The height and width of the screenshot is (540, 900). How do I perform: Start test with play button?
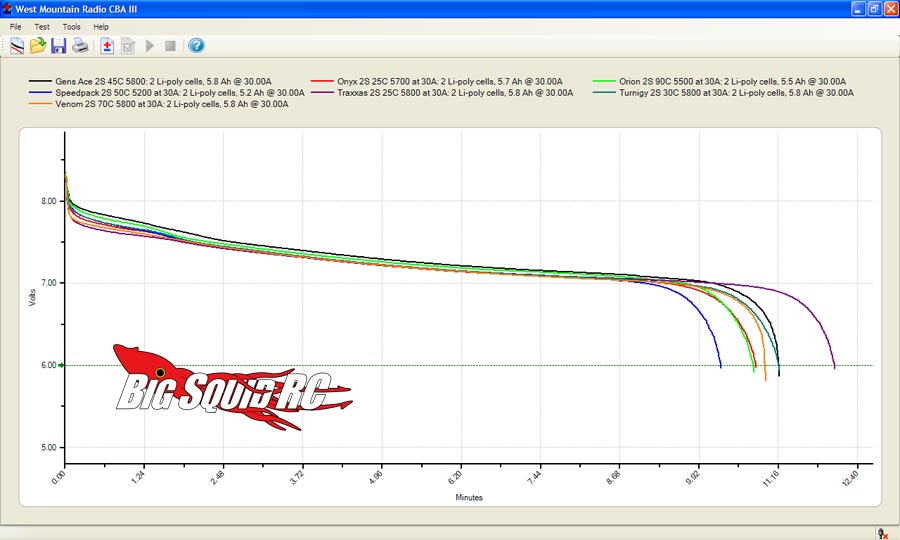[x=150, y=45]
